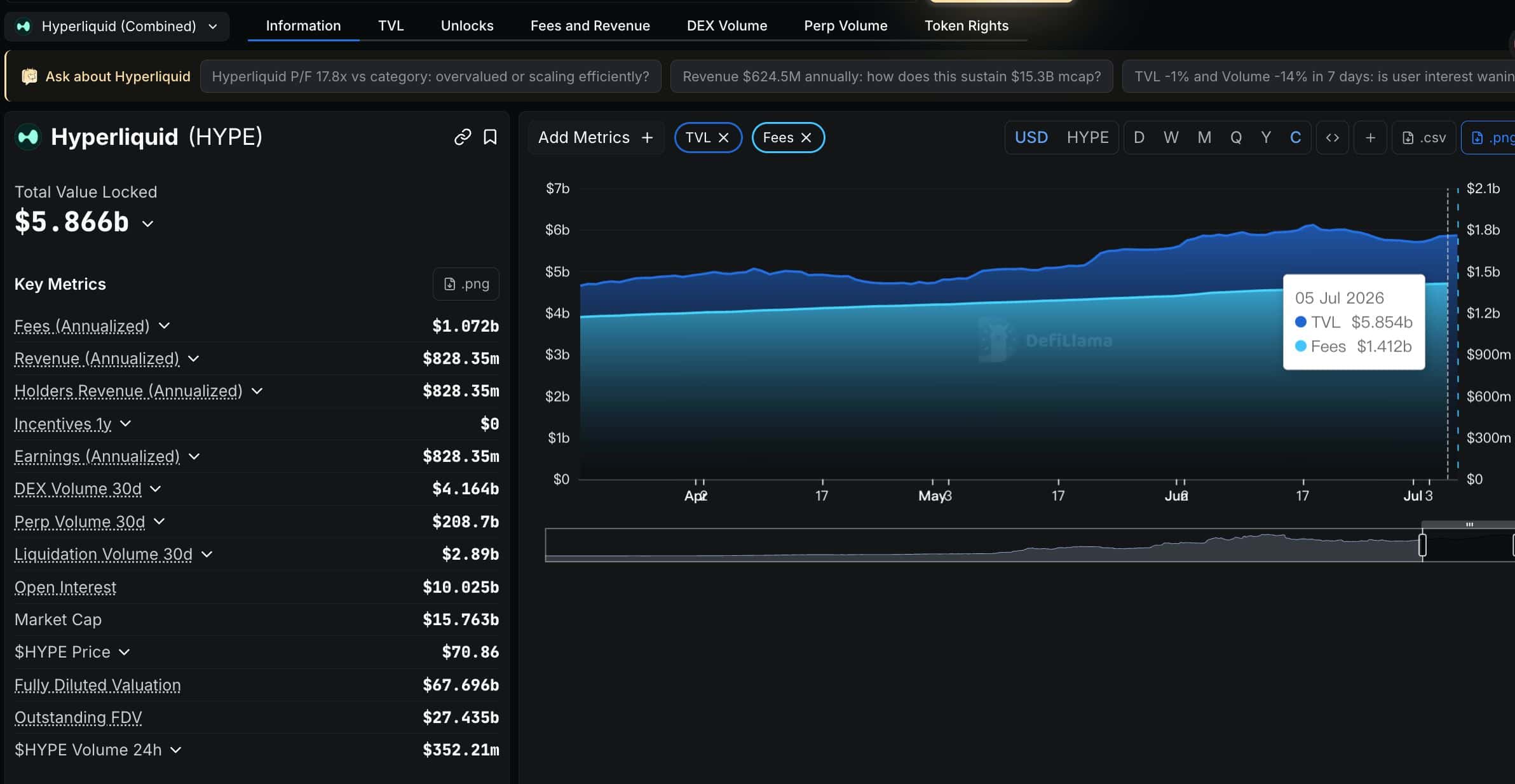Set chart interval to weekly (W)
Image resolution: width=1515 pixels, height=784 pixels.
tap(1171, 137)
